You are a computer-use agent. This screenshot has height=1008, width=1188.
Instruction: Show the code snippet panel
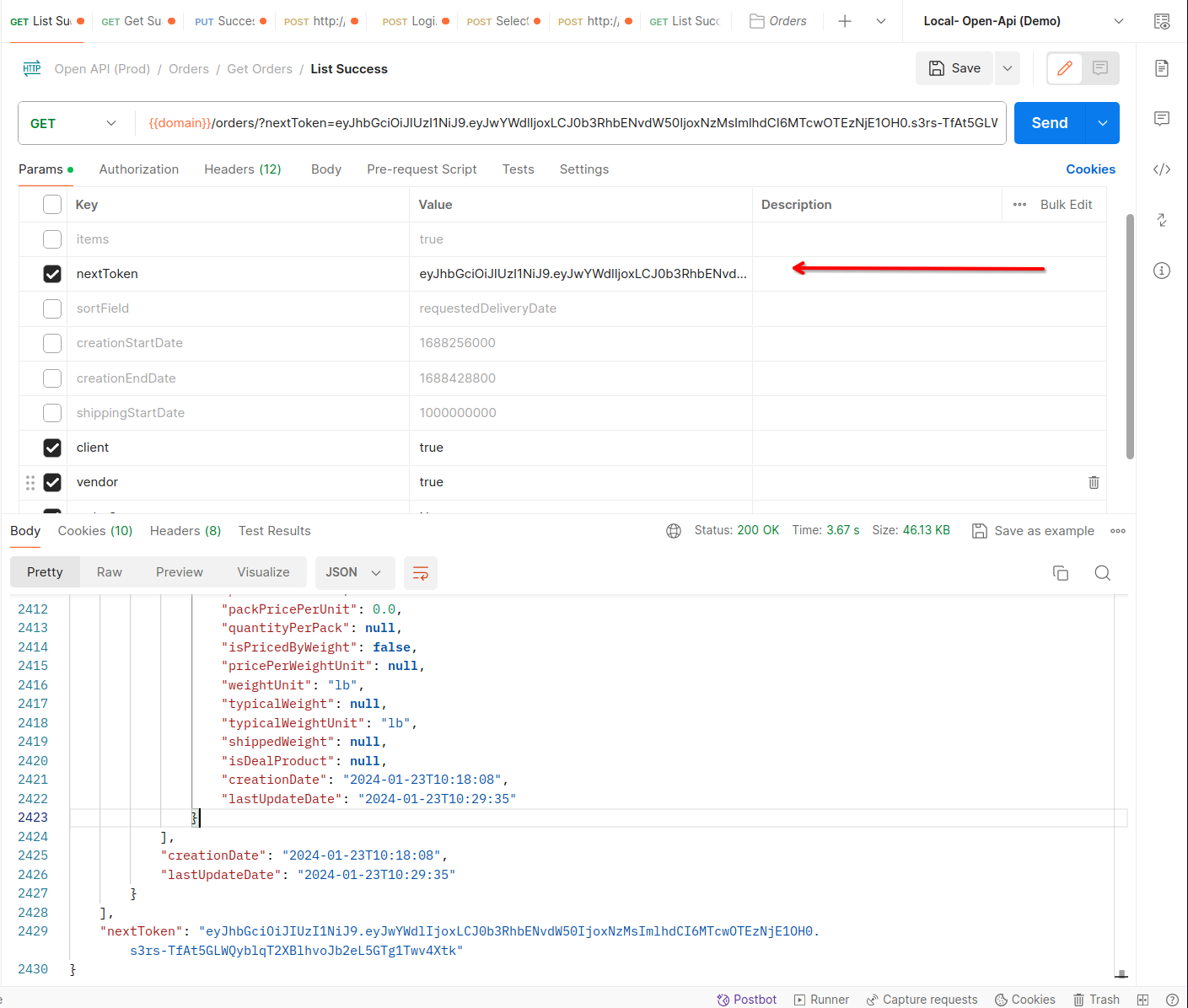tap(1162, 169)
